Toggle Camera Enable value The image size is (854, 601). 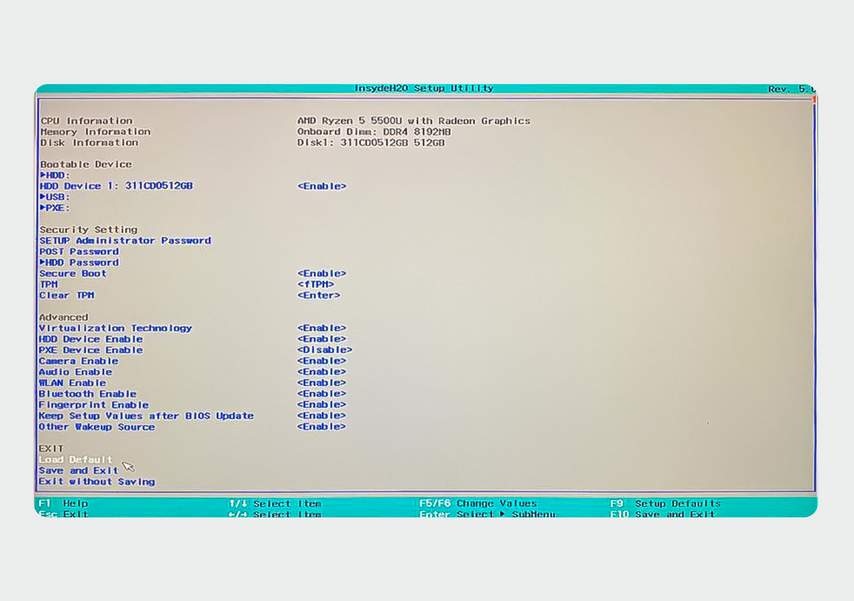click(x=322, y=361)
